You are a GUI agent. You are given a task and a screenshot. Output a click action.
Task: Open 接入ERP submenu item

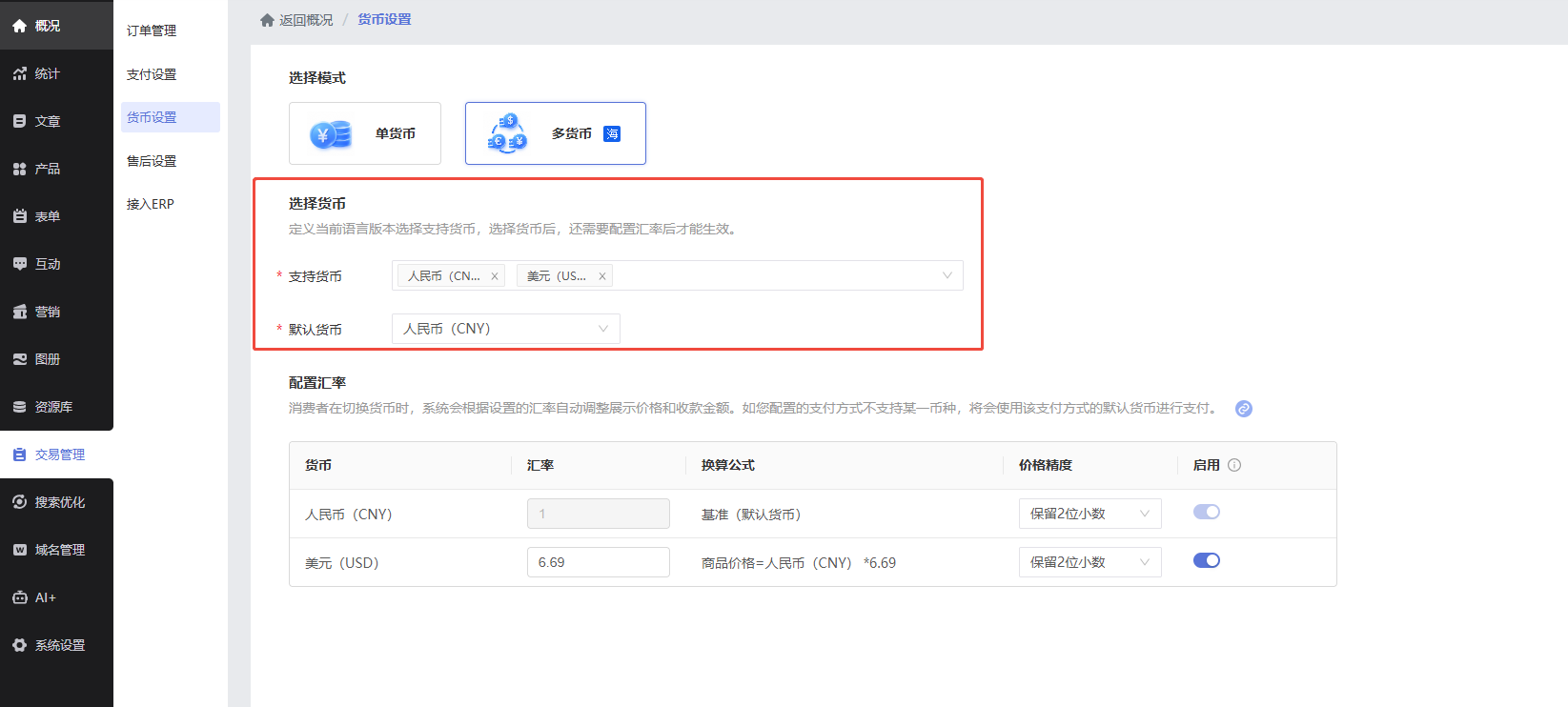[x=151, y=204]
